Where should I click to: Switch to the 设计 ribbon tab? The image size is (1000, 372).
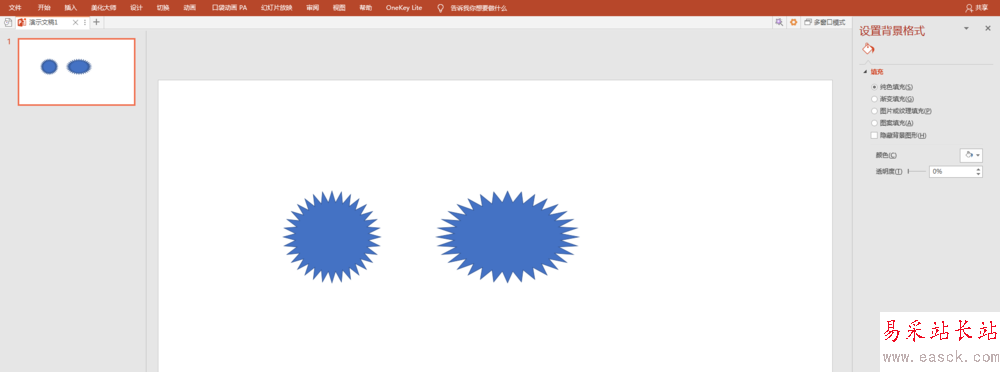[x=136, y=8]
